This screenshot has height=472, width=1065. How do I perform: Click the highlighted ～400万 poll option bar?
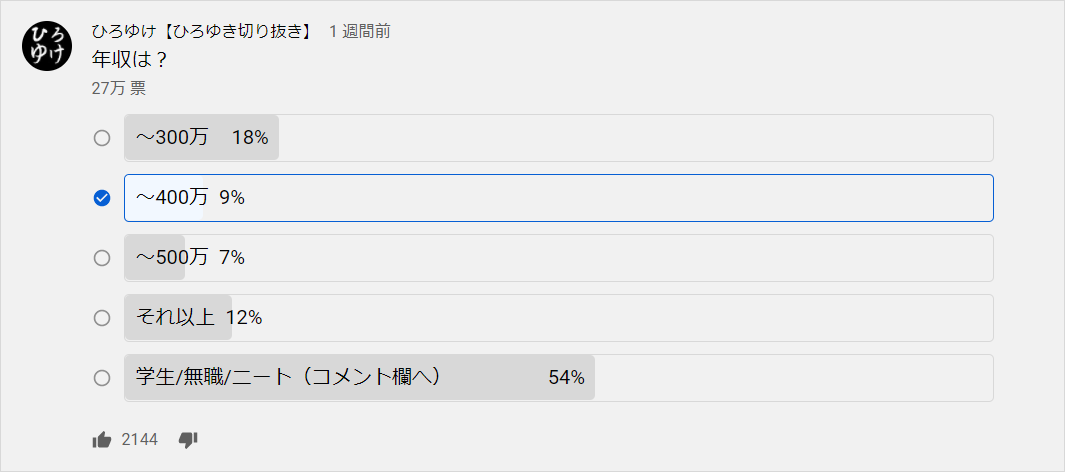(x=559, y=198)
